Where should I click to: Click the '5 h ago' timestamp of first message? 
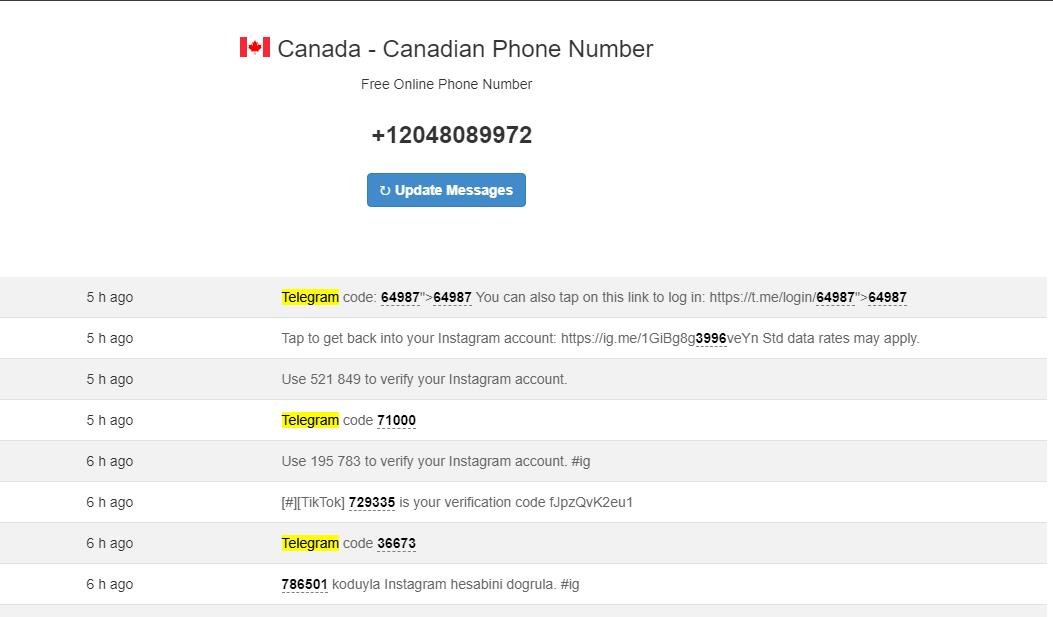pos(109,297)
